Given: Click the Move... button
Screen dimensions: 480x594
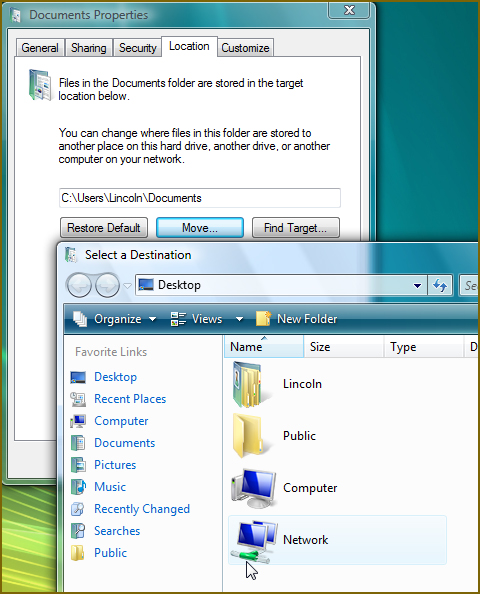Looking at the screenshot, I should click(x=200, y=228).
